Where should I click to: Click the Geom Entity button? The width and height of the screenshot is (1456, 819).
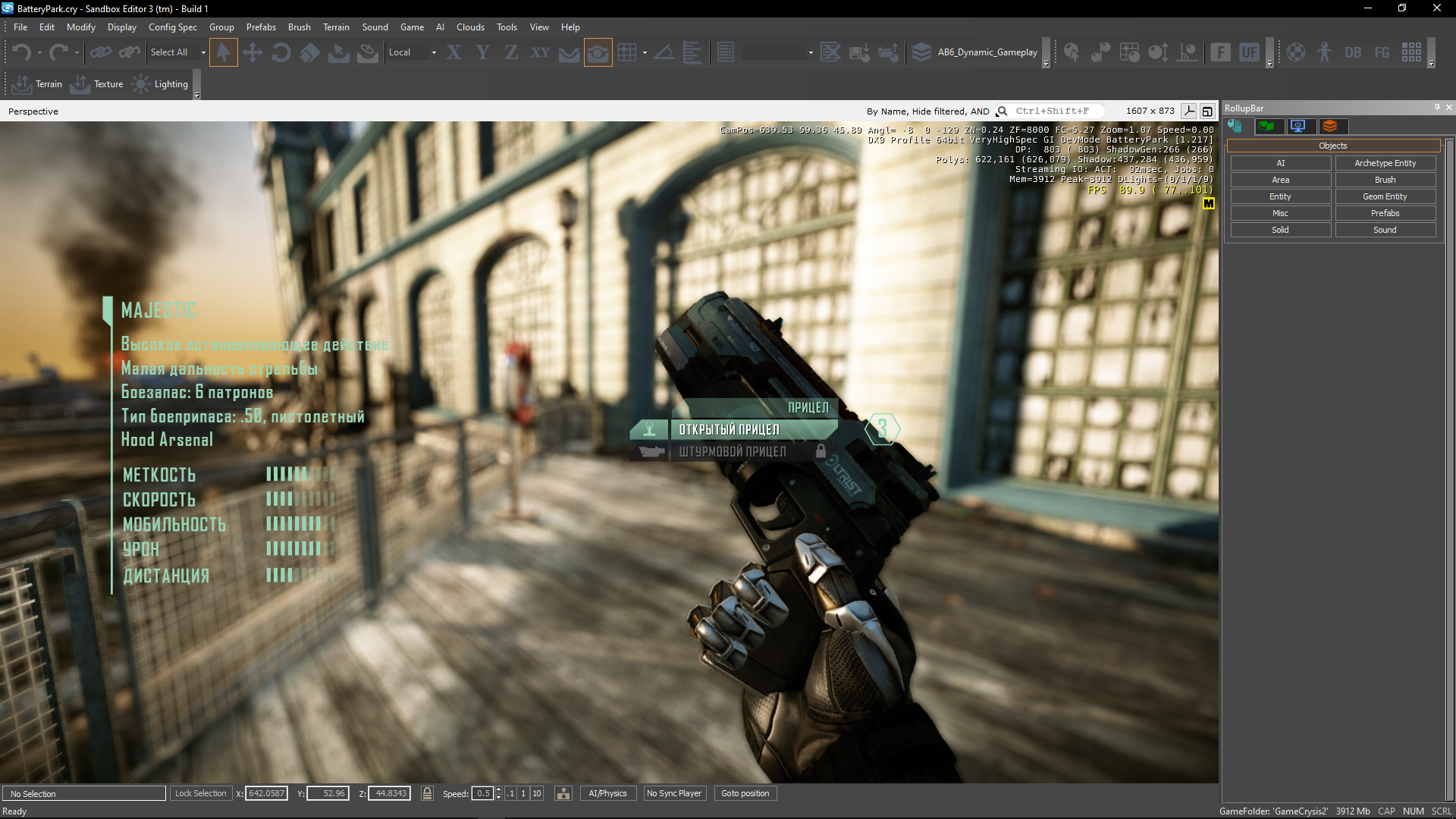click(1385, 196)
